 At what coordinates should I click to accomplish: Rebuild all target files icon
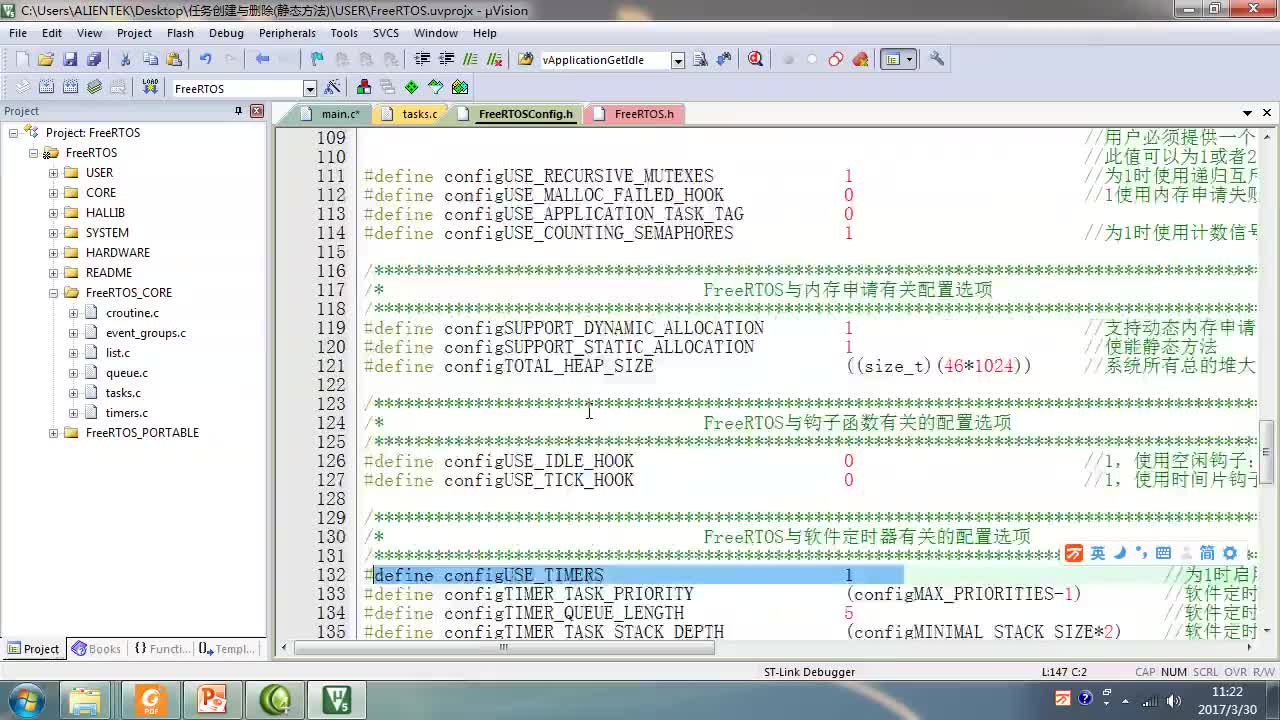pyautogui.click(x=70, y=87)
